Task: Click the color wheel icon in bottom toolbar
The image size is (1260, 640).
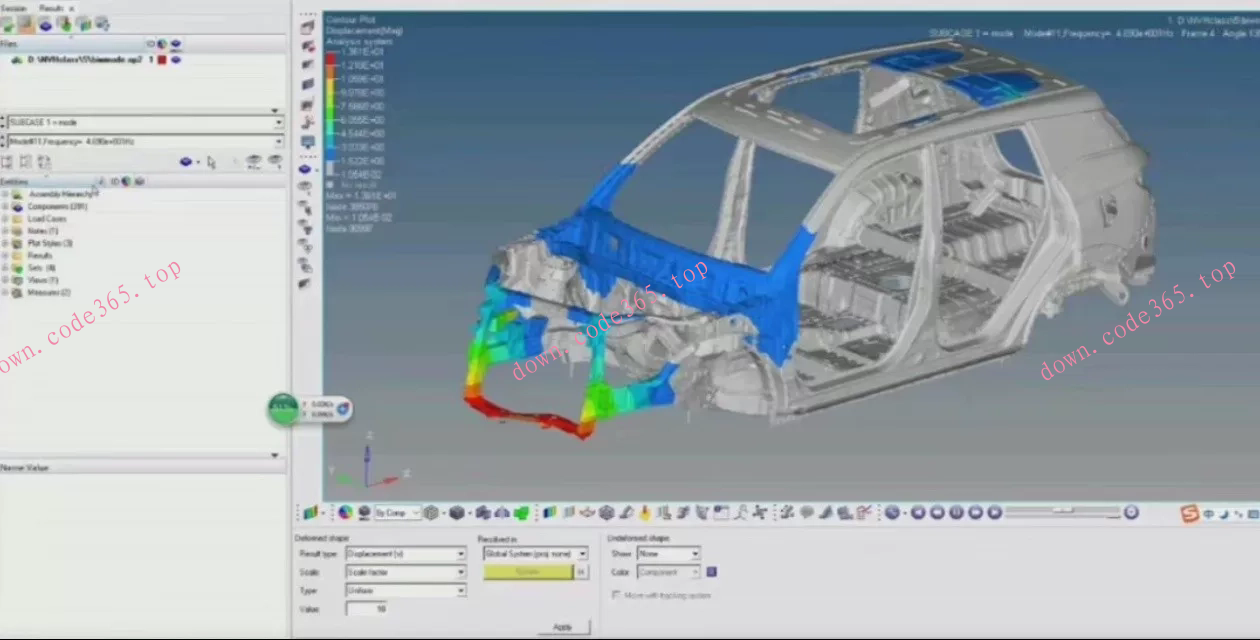Action: point(345,513)
